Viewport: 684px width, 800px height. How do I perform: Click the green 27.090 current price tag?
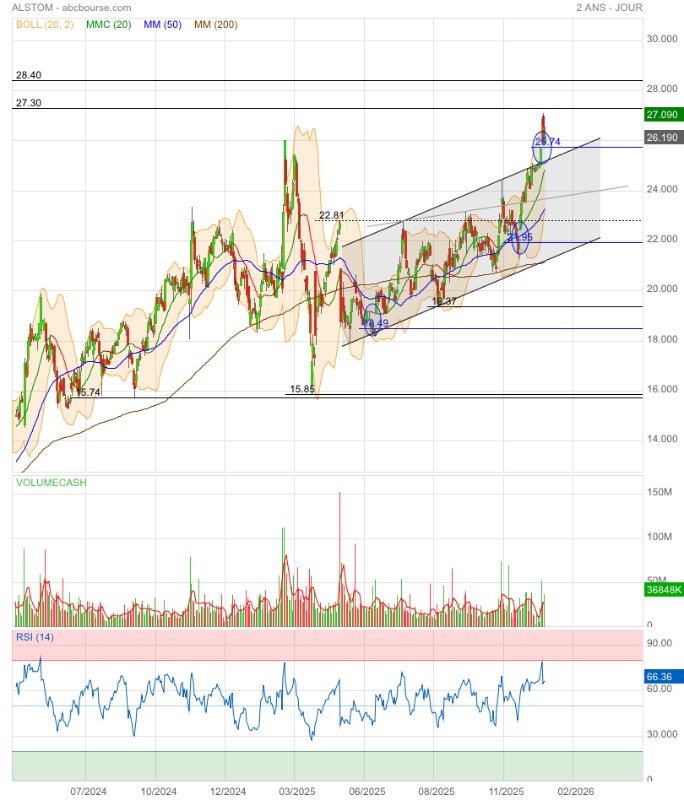662,115
